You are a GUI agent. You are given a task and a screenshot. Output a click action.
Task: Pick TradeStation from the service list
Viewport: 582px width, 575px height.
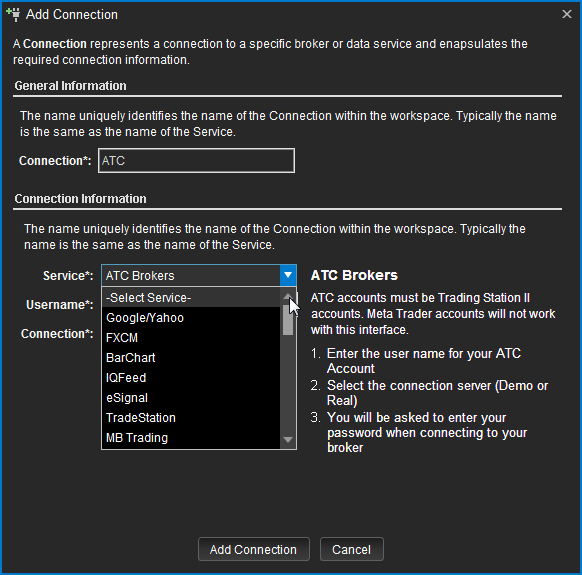[x=191, y=418]
